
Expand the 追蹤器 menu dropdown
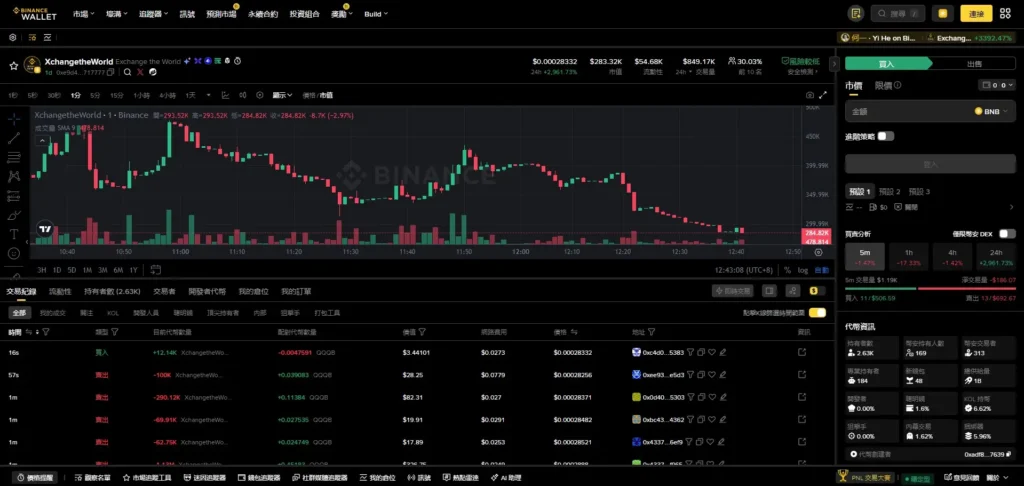153,14
